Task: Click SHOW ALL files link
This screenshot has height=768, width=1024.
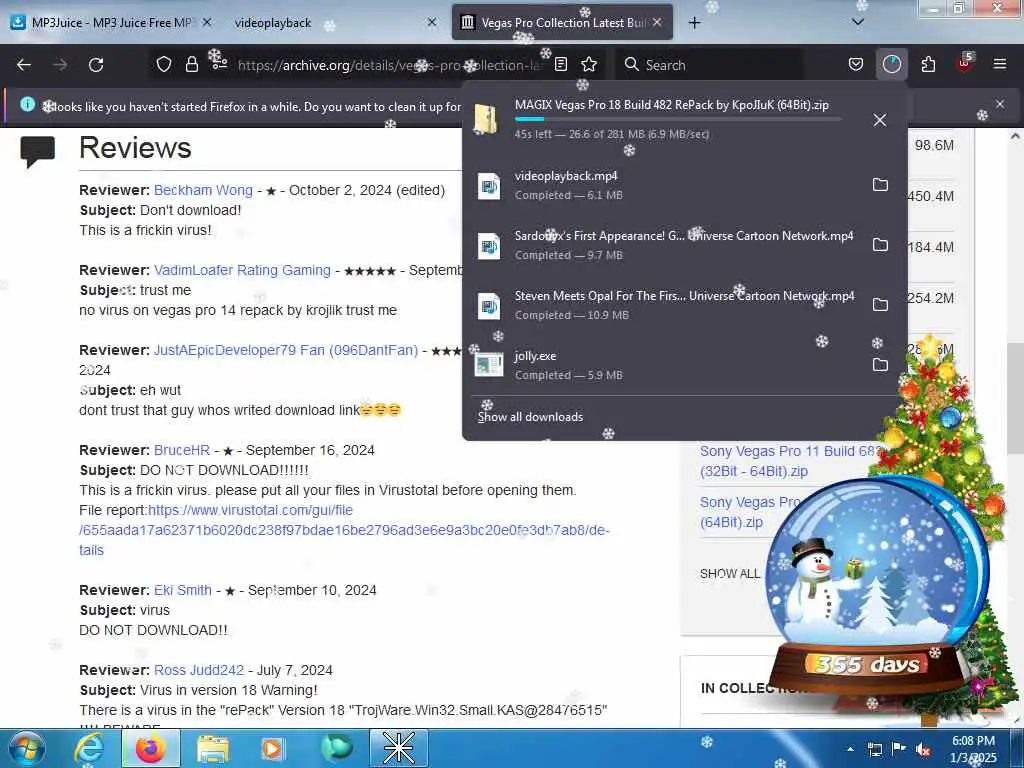Action: [729, 573]
